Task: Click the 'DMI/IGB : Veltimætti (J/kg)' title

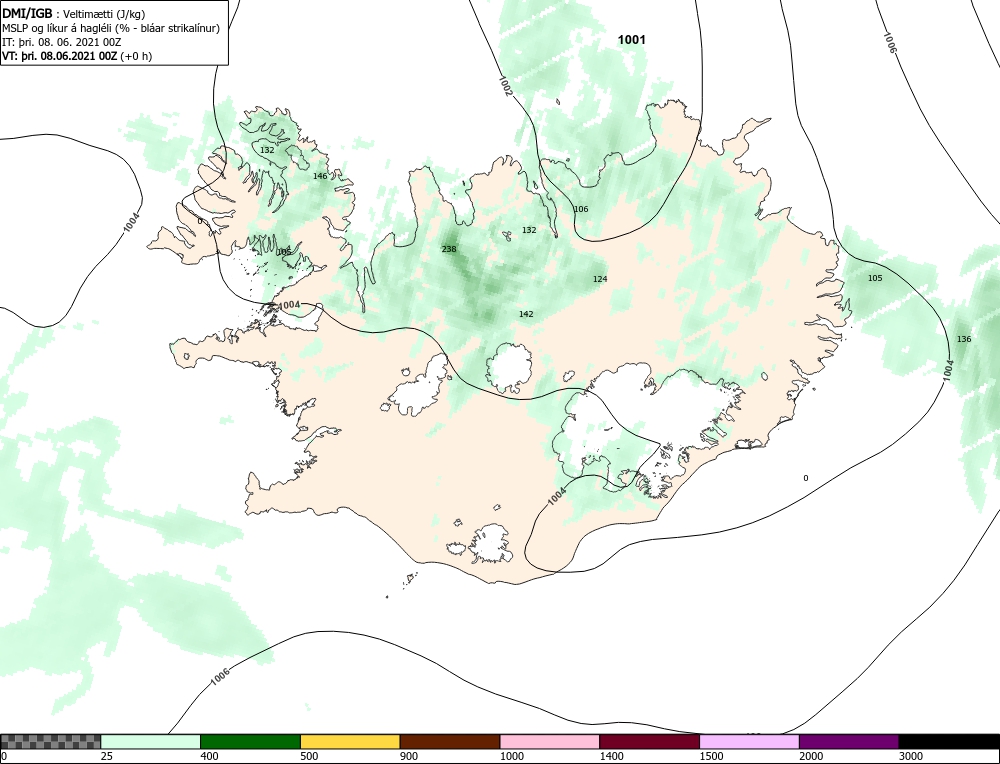Action: tap(74, 14)
